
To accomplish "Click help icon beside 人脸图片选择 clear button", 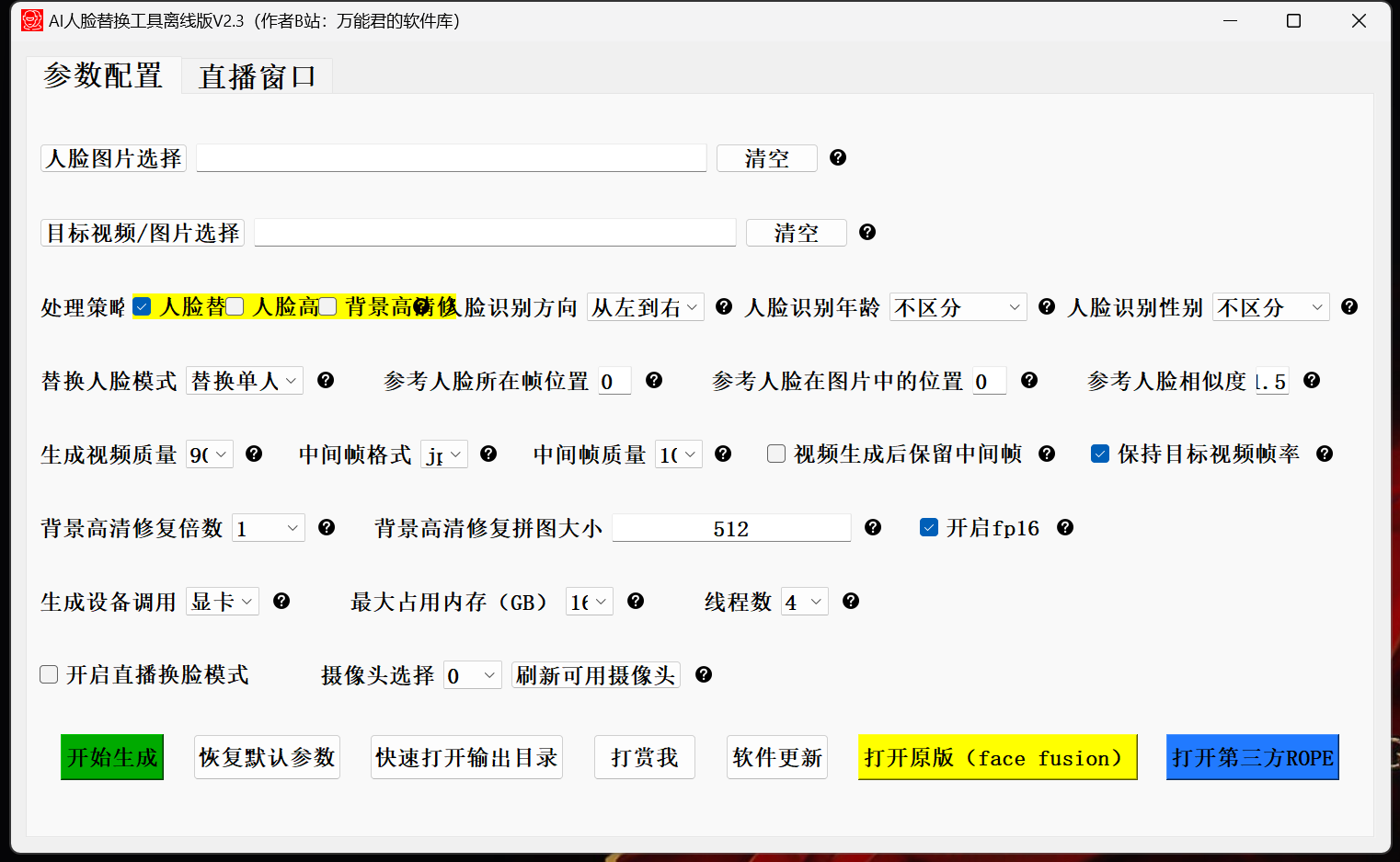I will [x=837, y=157].
